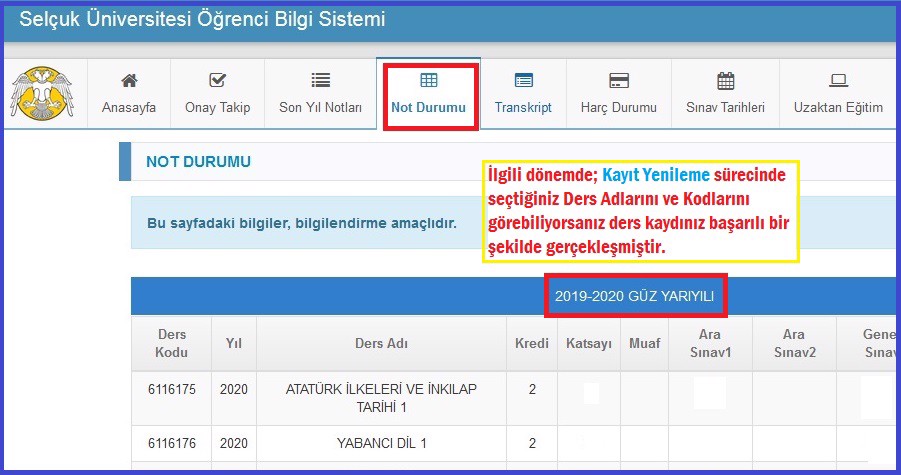Click the Harç Durumu credit card icon
901x475 pixels.
pyautogui.click(x=618, y=81)
